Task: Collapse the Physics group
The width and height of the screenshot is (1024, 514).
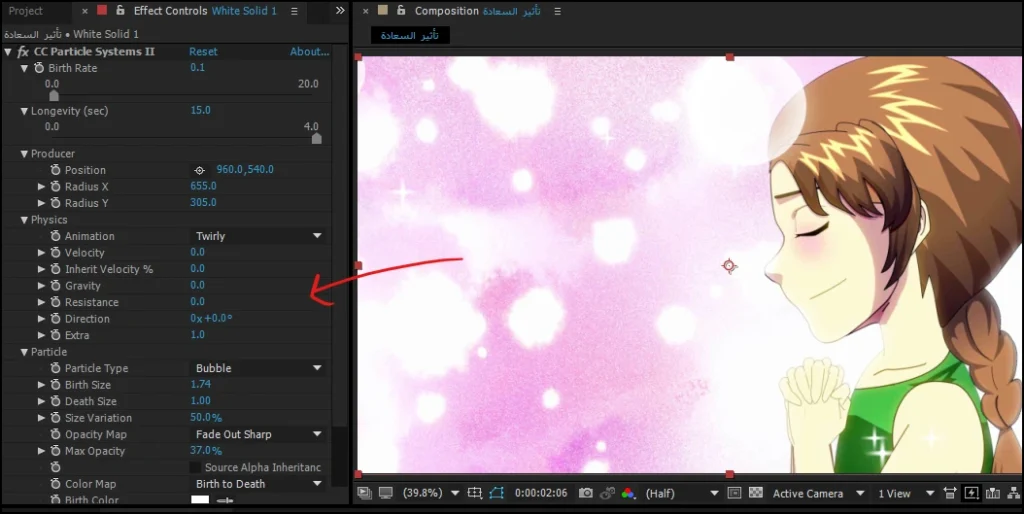Action: 24,220
